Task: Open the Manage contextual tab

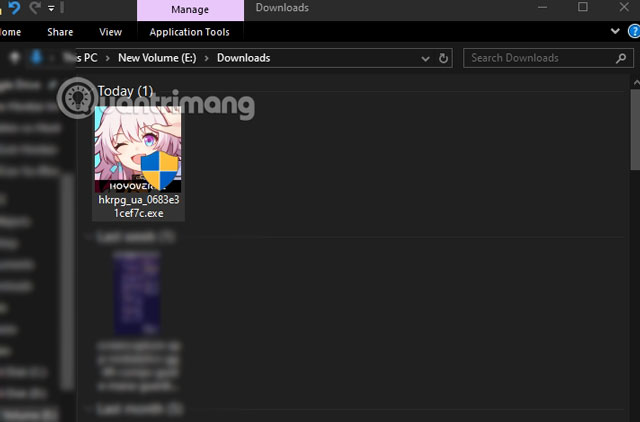Action: click(x=190, y=10)
